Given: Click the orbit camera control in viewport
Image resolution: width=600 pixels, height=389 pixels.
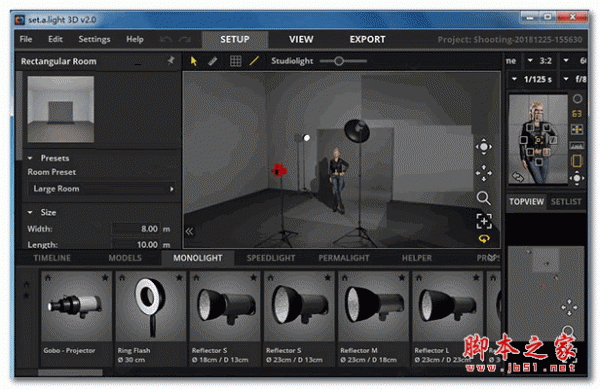Looking at the screenshot, I should click(x=484, y=147).
